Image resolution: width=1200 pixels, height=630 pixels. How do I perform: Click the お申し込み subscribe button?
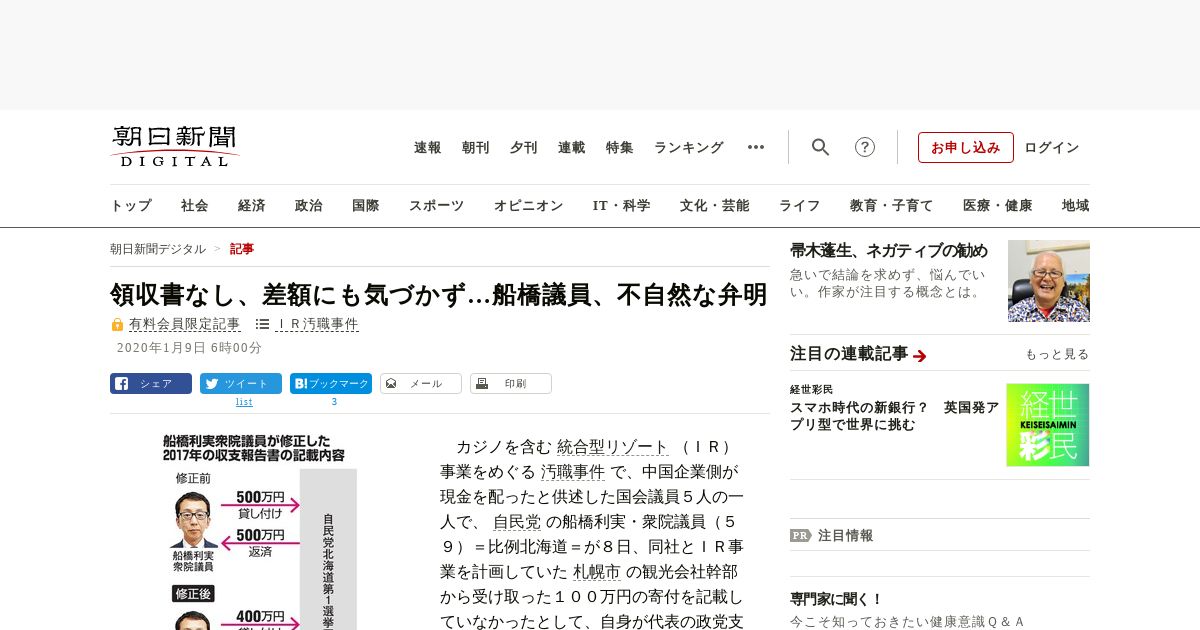(x=966, y=147)
